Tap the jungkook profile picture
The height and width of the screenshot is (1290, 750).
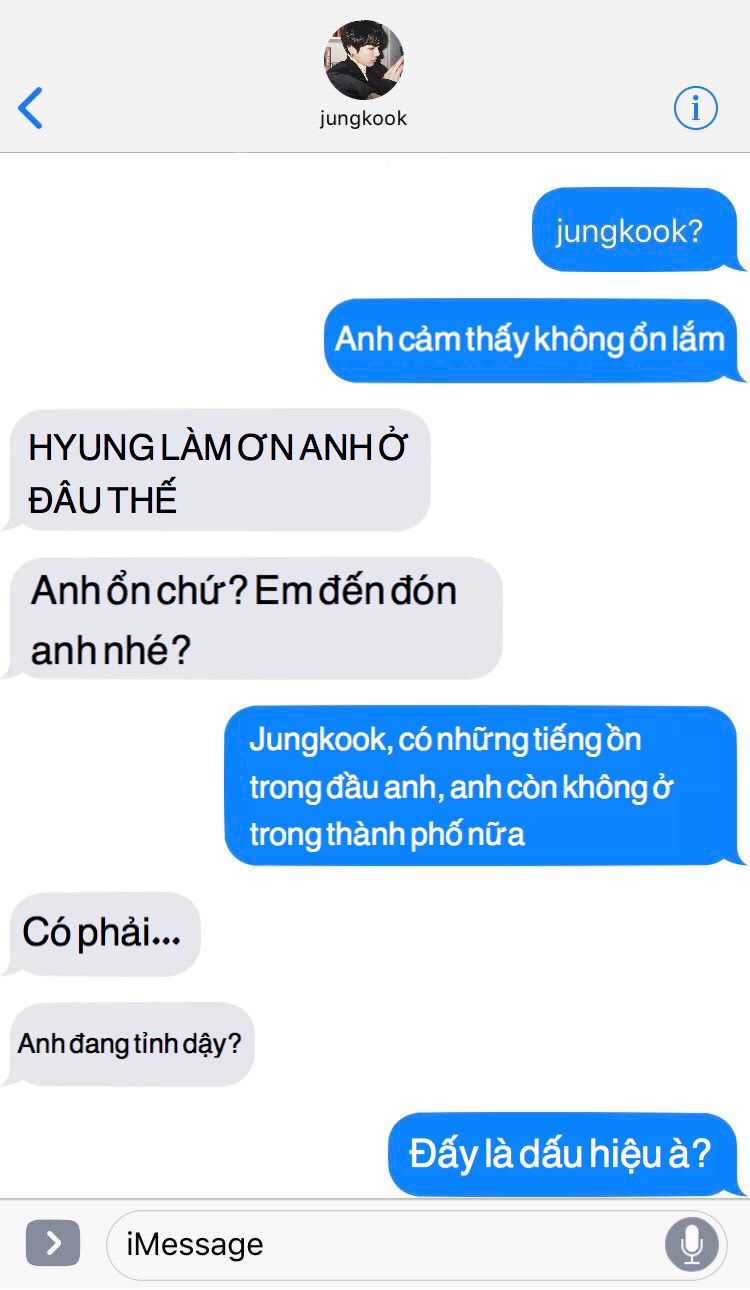point(364,60)
